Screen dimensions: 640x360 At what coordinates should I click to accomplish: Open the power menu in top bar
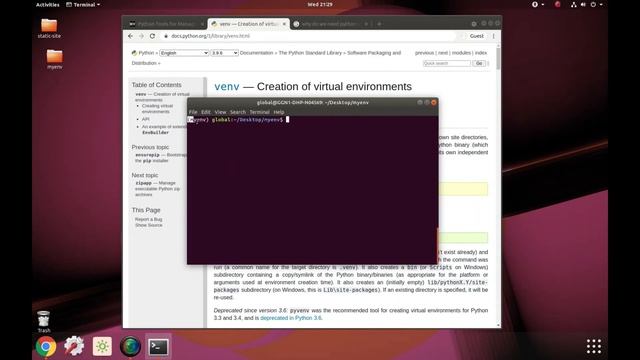596,4
